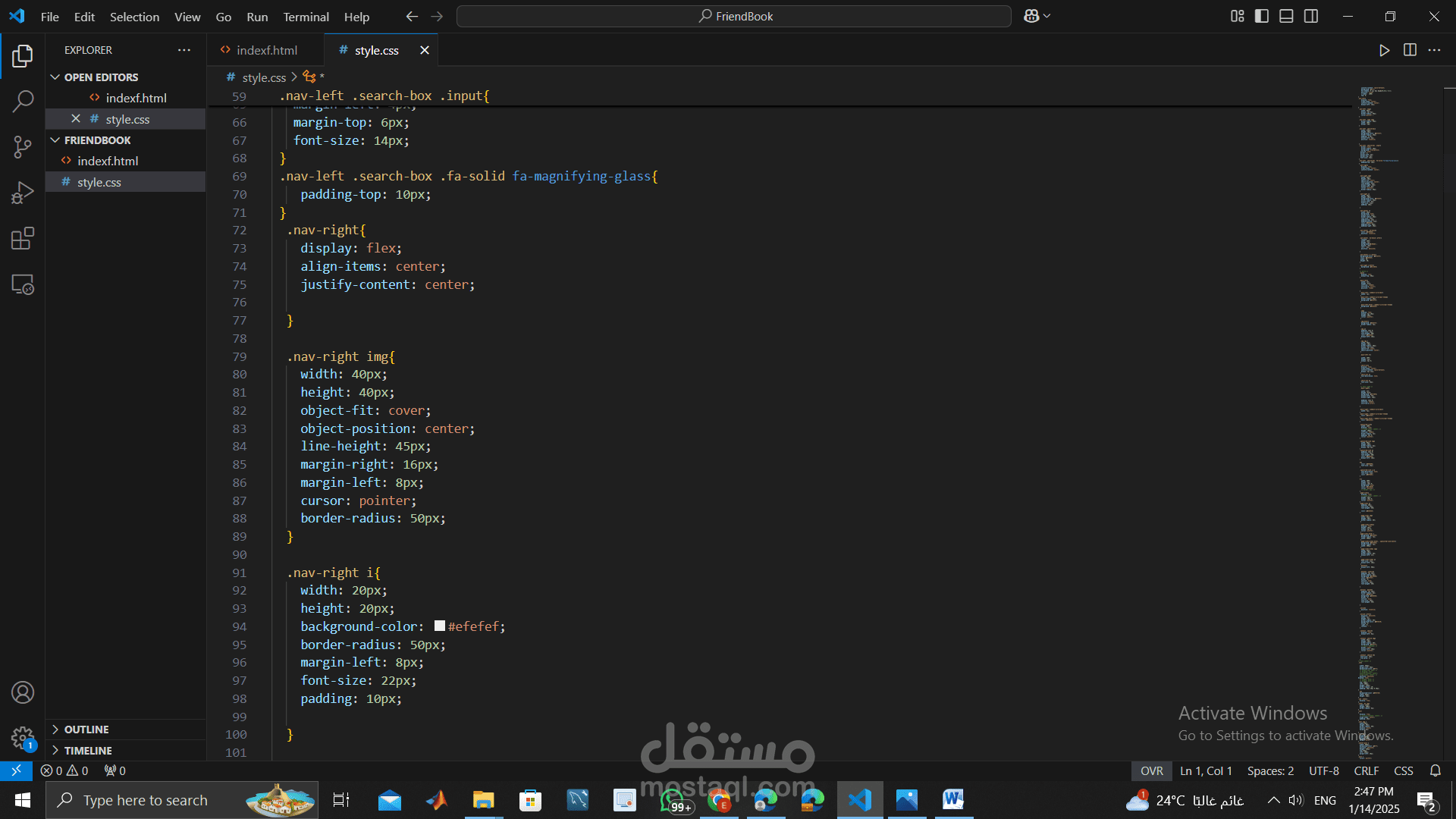
Task: Open Remote Explorer view icon
Action: pos(23,284)
